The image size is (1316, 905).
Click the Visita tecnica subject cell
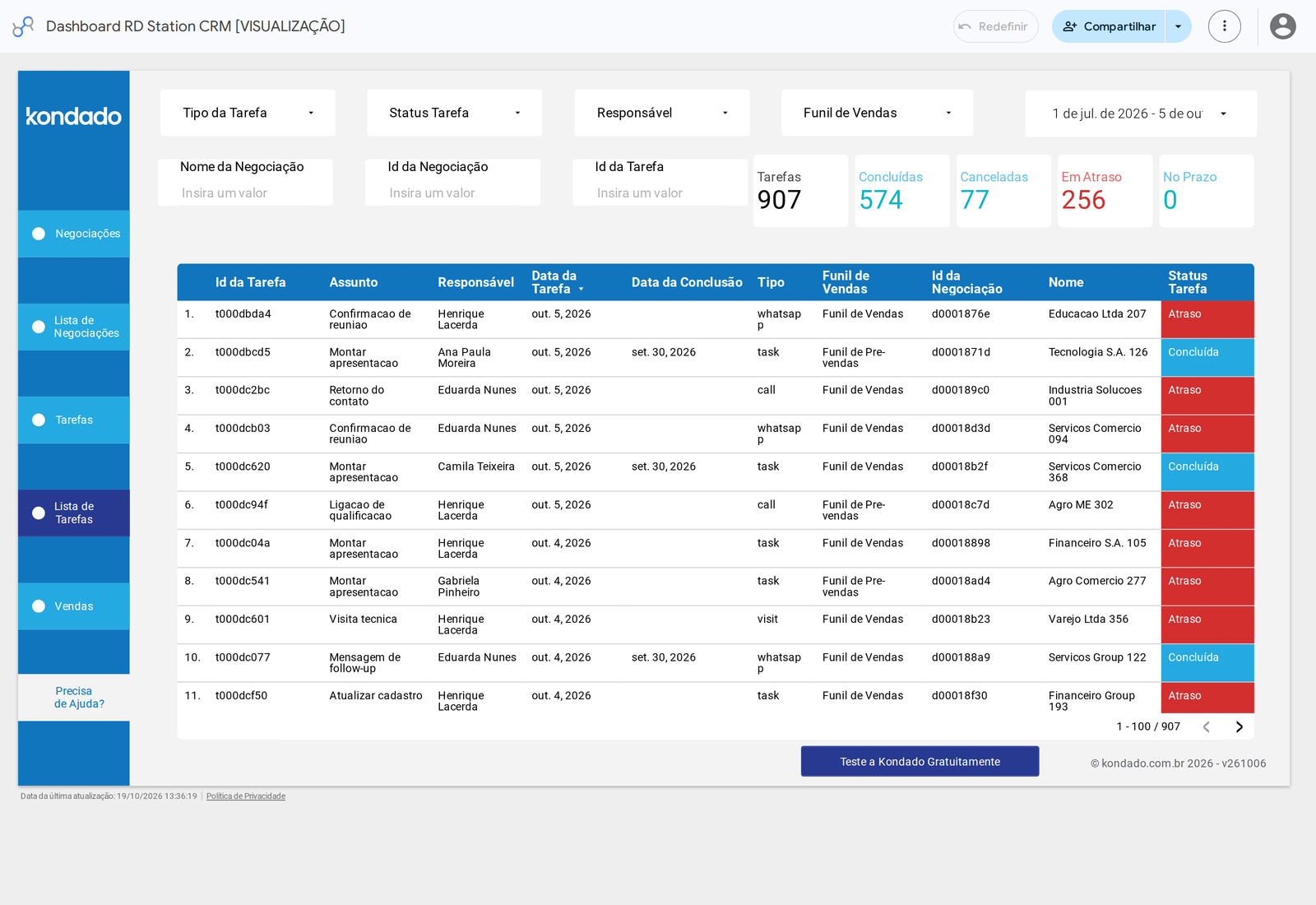pyautogui.click(x=363, y=620)
